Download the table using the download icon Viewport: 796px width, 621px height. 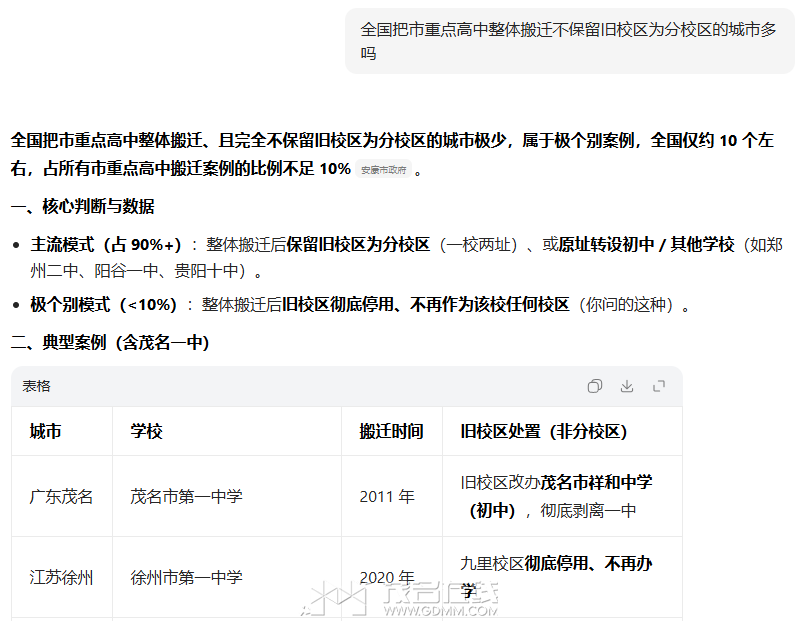point(627,386)
